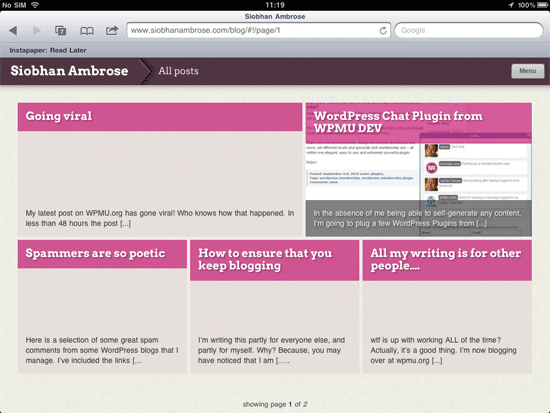Tap the location services arrow icon

click(511, 5)
